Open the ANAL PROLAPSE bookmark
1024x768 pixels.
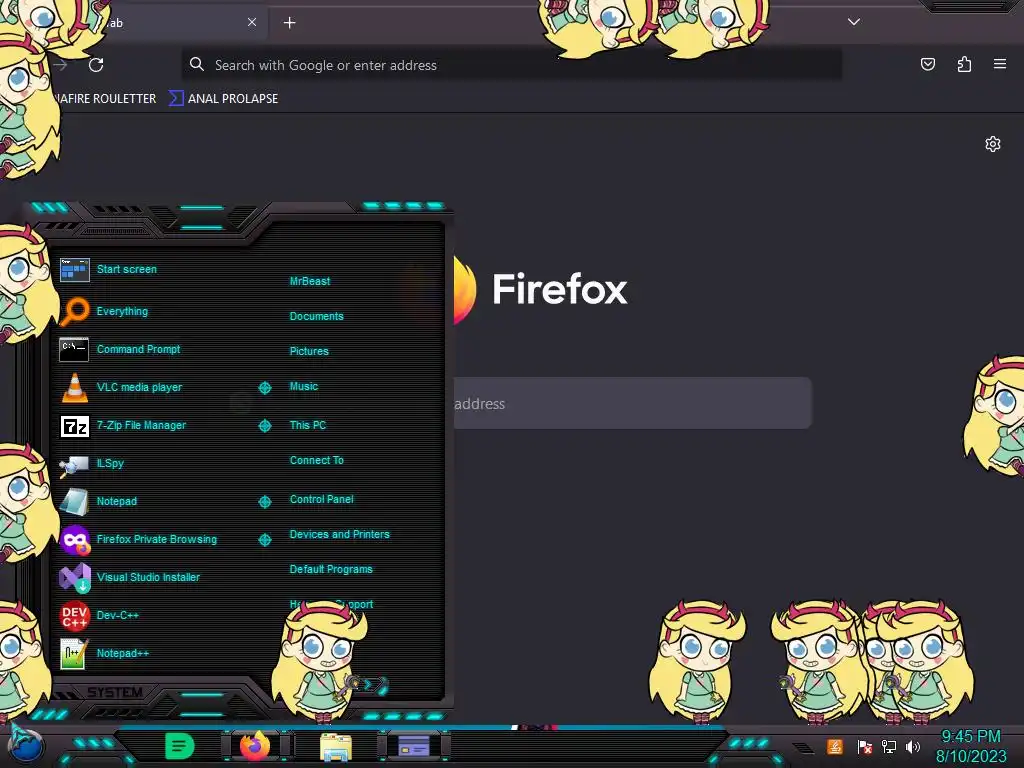click(224, 99)
